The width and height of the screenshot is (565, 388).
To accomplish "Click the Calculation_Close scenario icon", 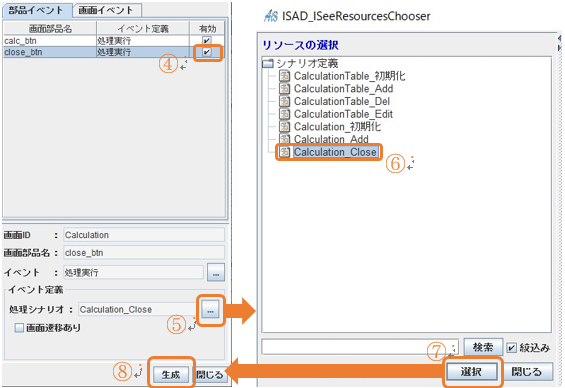I will (x=285, y=152).
